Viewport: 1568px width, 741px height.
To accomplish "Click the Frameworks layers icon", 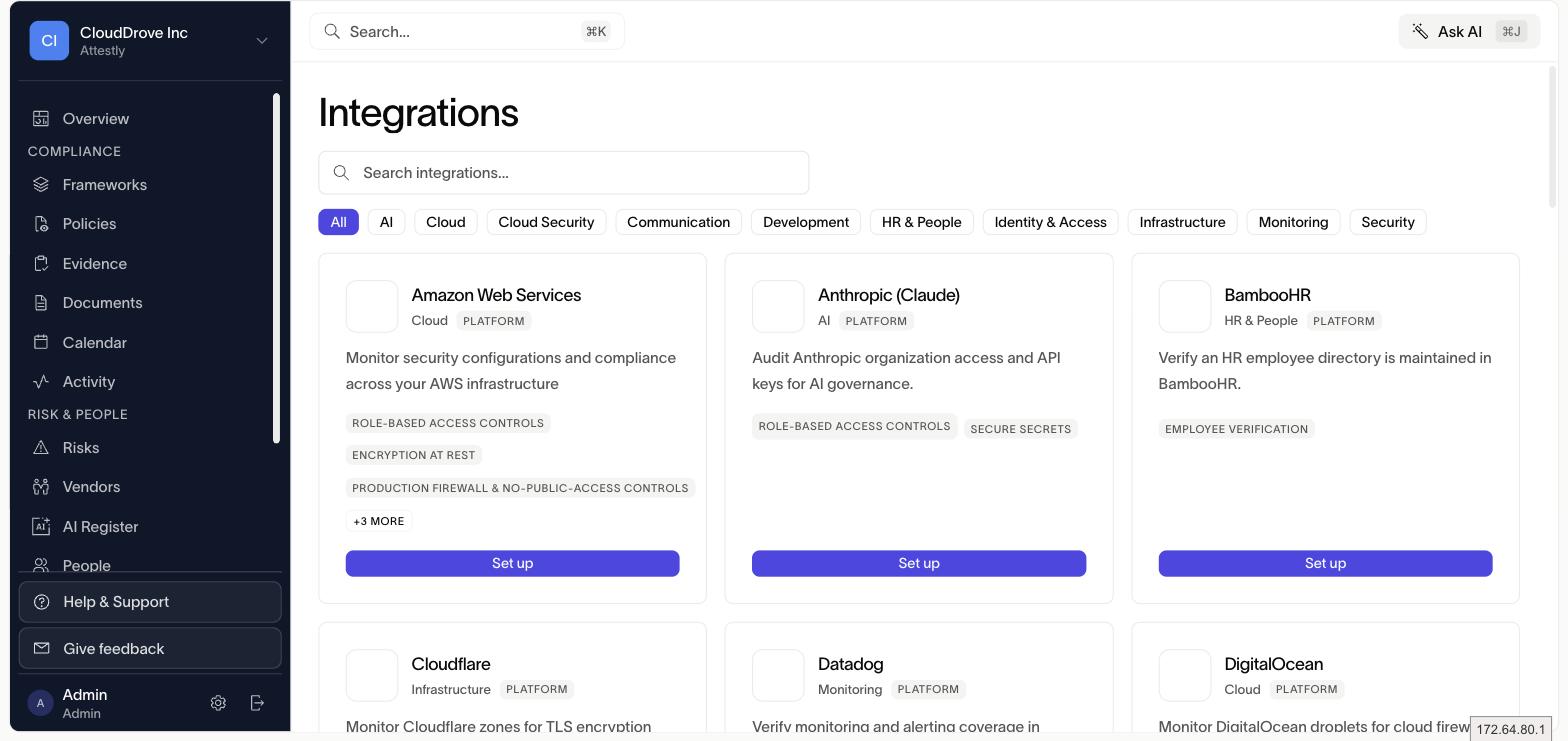I will [x=41, y=184].
